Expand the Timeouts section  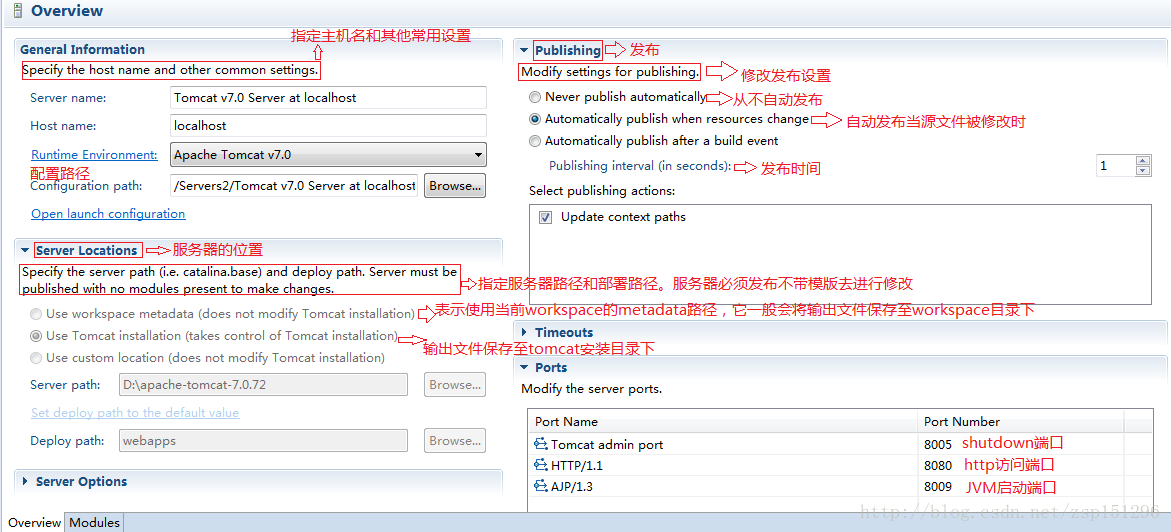click(524, 332)
